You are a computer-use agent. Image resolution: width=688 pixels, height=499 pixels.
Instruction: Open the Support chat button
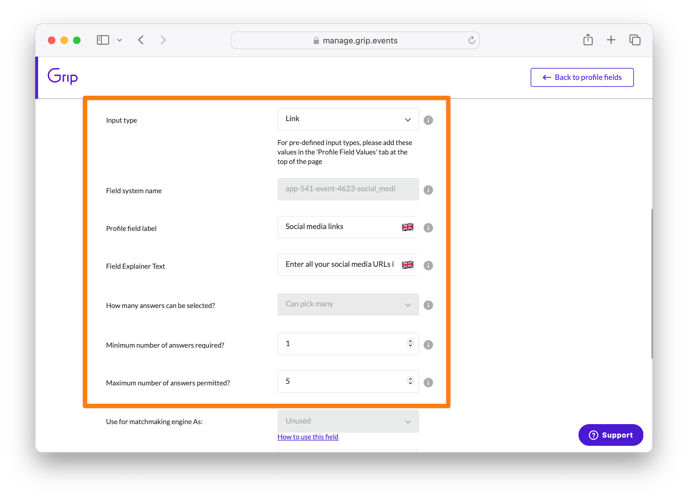(x=611, y=435)
